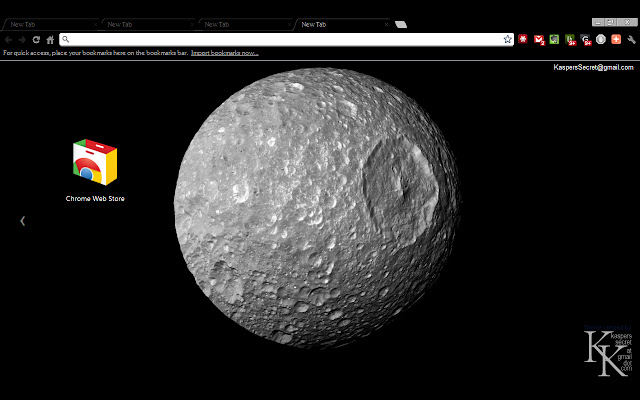This screenshot has height=400, width=640.
Task: Open a new tab with the tab button
Action: pos(401,24)
